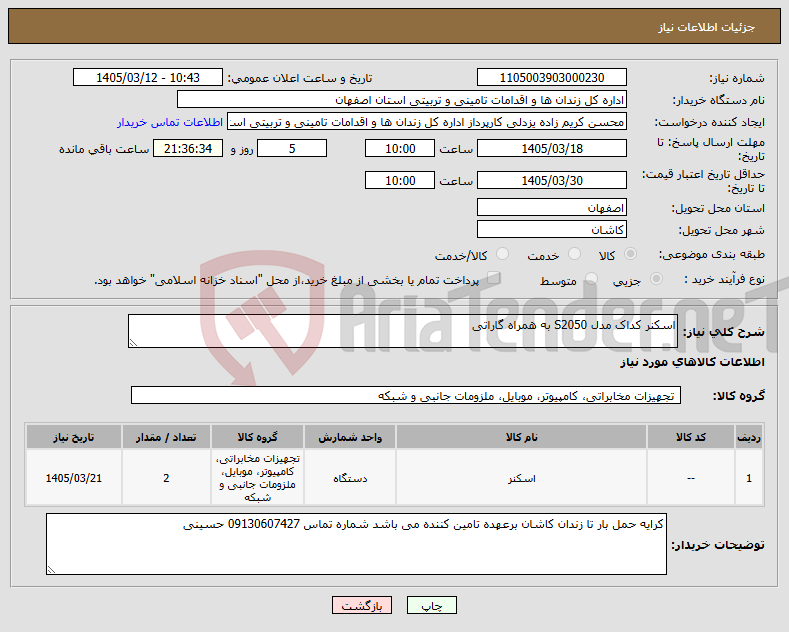Select the کالا radio button
Screen dimensions: 789x632
pyautogui.click(x=630, y=254)
